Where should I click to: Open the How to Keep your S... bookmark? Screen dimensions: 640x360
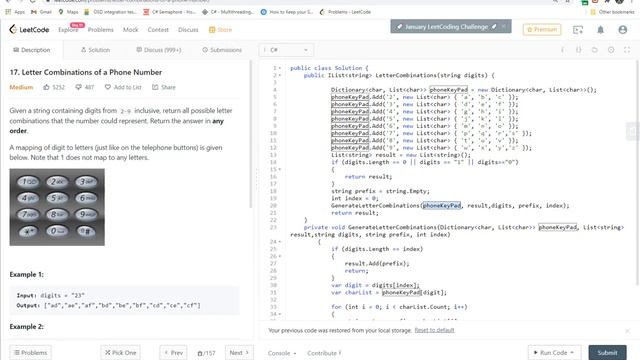(x=287, y=12)
